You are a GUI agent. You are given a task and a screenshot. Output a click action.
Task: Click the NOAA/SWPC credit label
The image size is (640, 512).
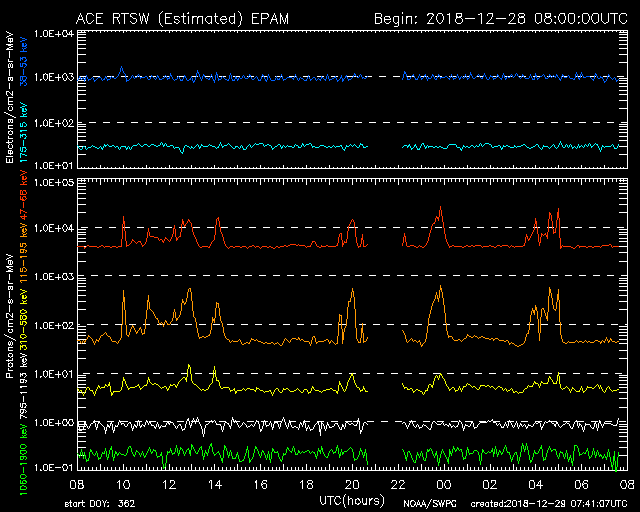(426, 503)
